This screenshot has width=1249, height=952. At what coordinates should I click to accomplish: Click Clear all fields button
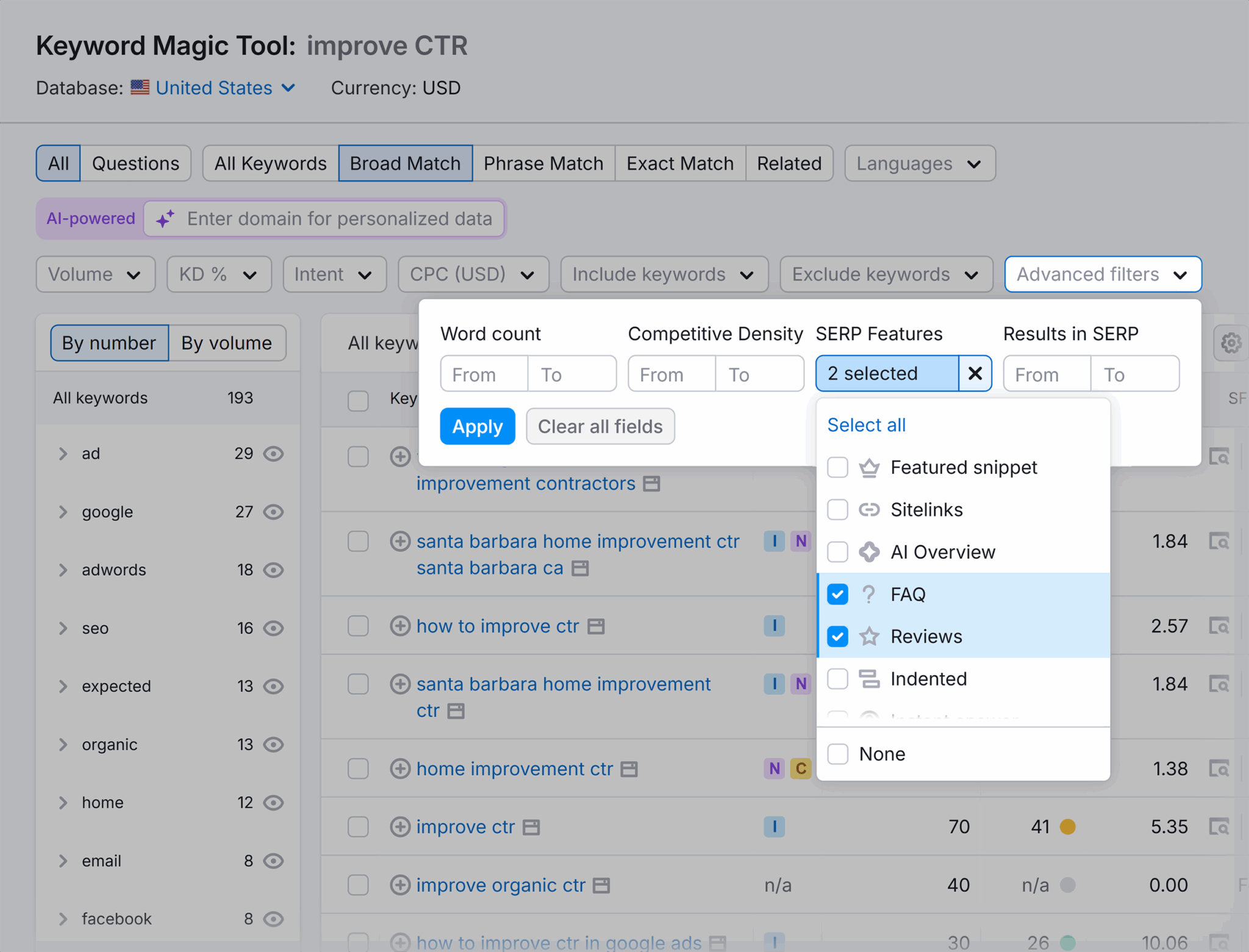pyautogui.click(x=600, y=426)
